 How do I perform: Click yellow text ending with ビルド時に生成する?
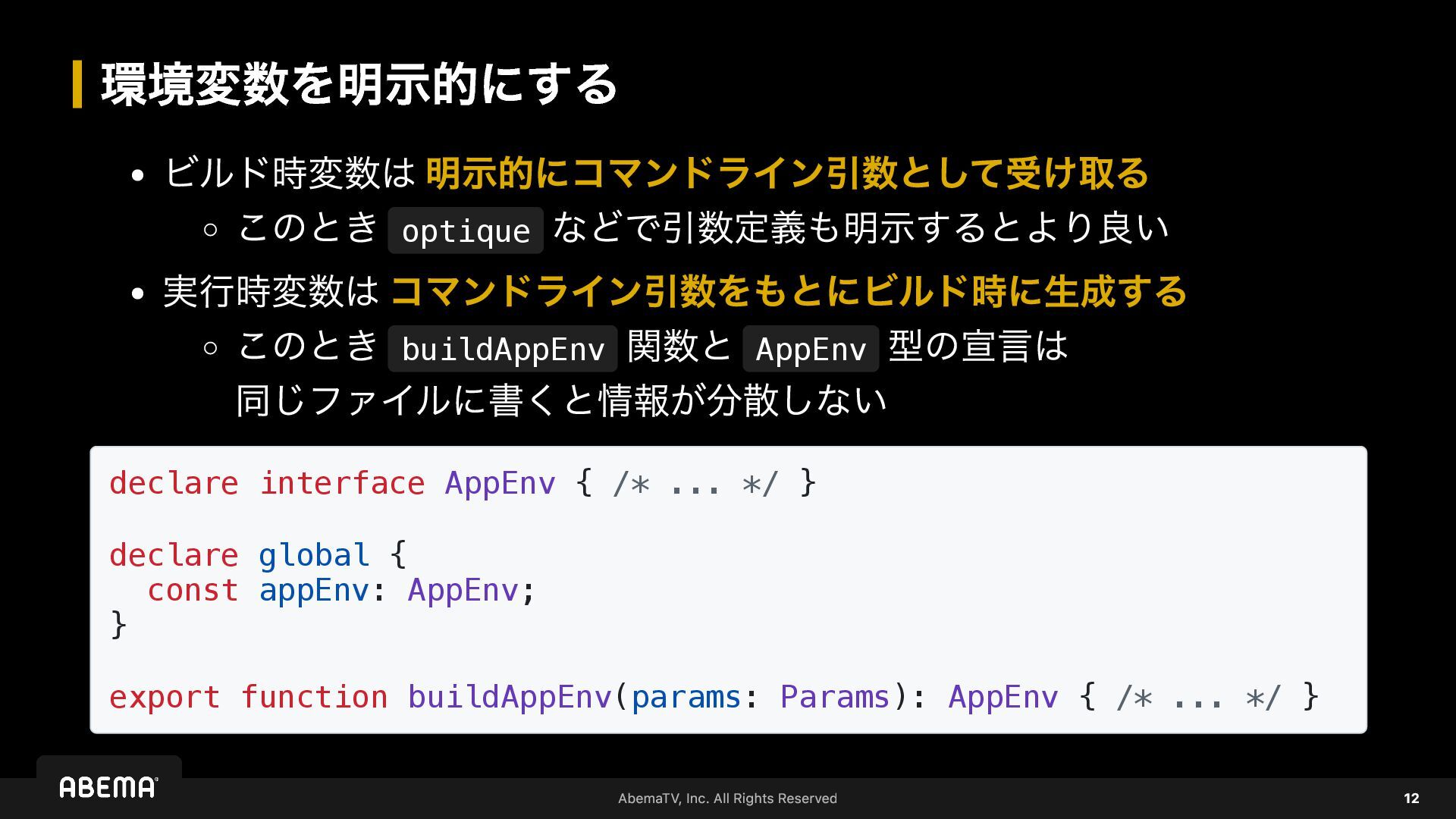coord(789,291)
